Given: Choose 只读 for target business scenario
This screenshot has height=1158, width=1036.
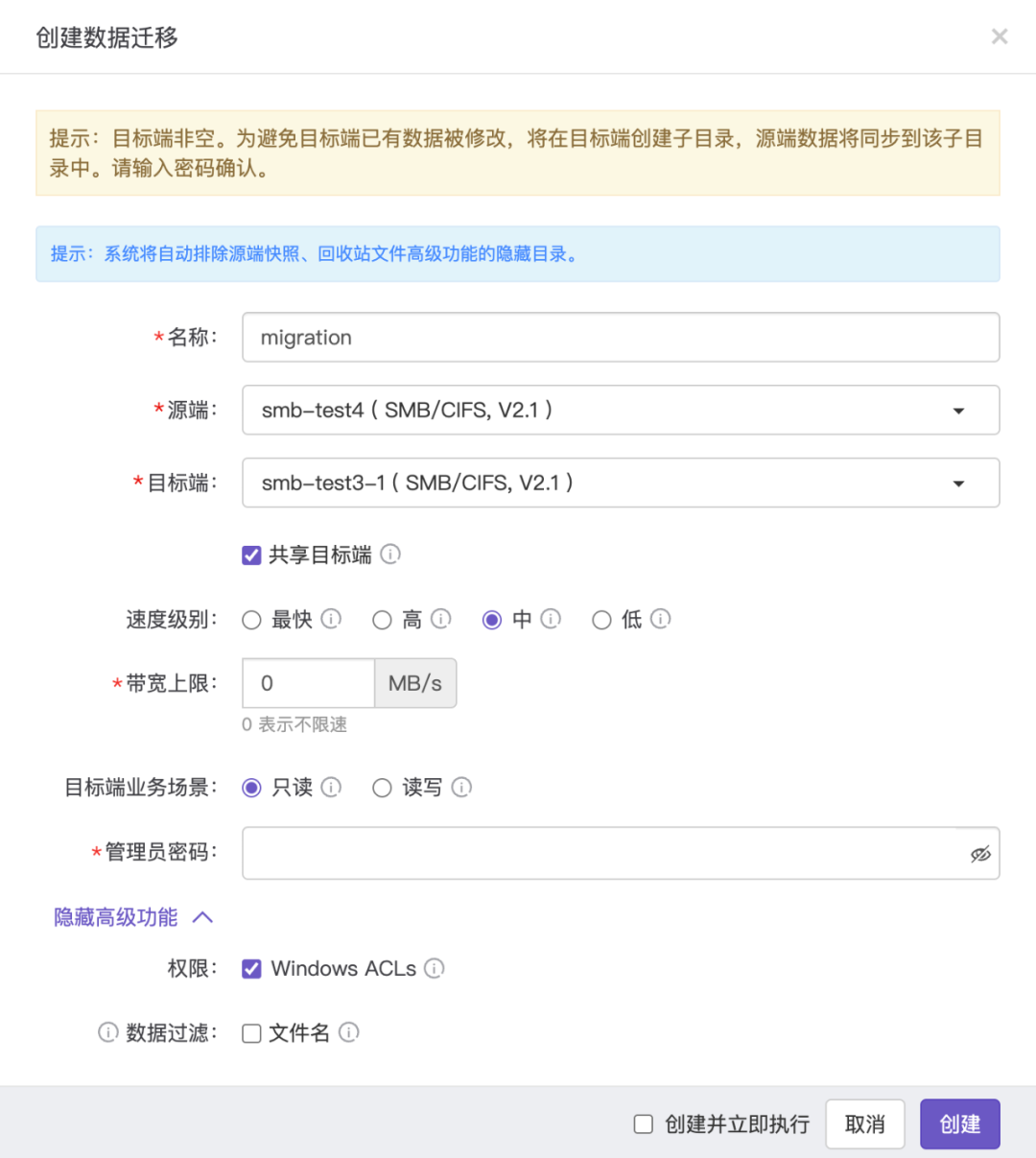Looking at the screenshot, I should 251,788.
